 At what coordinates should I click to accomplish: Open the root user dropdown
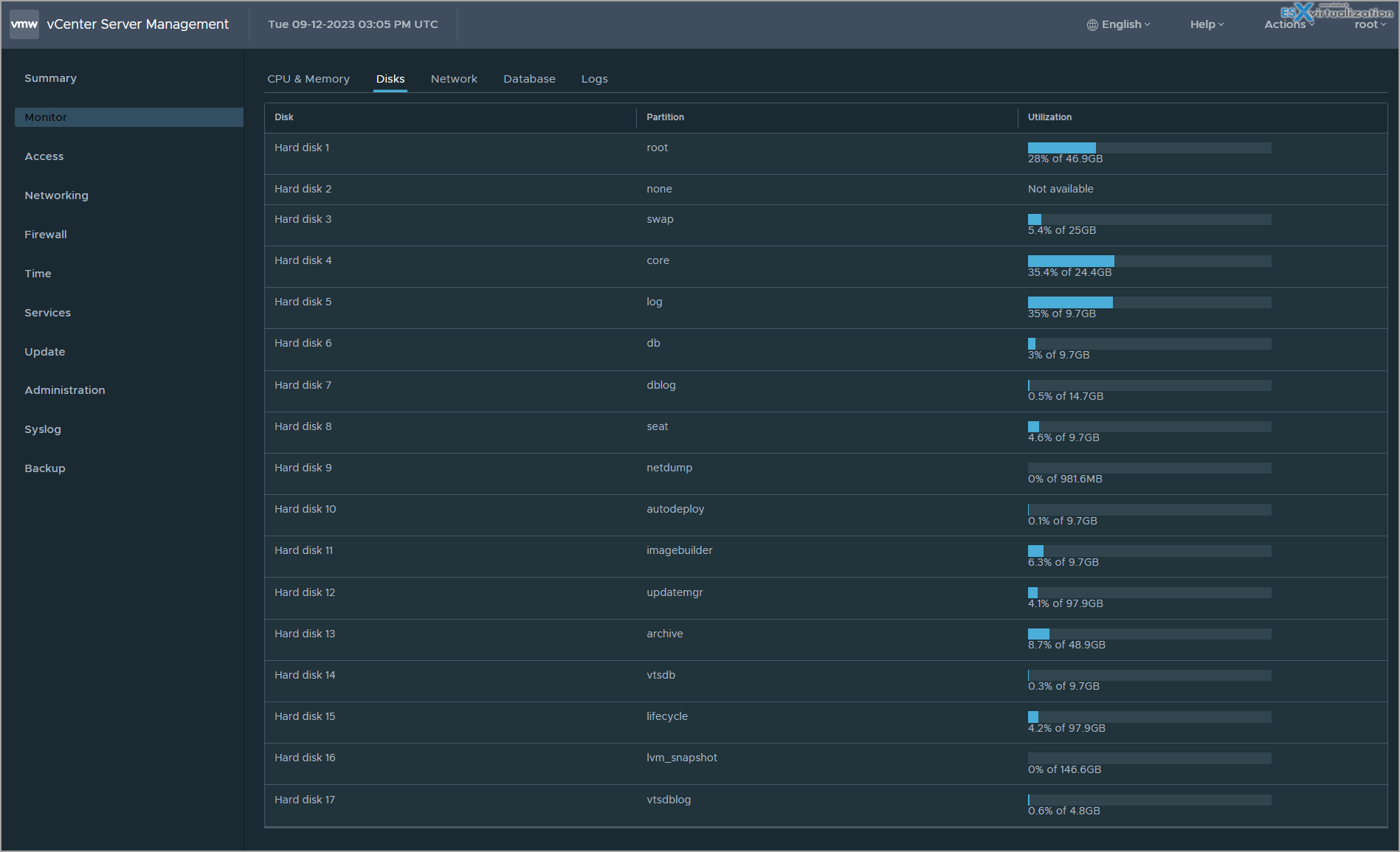pyautogui.click(x=1370, y=24)
